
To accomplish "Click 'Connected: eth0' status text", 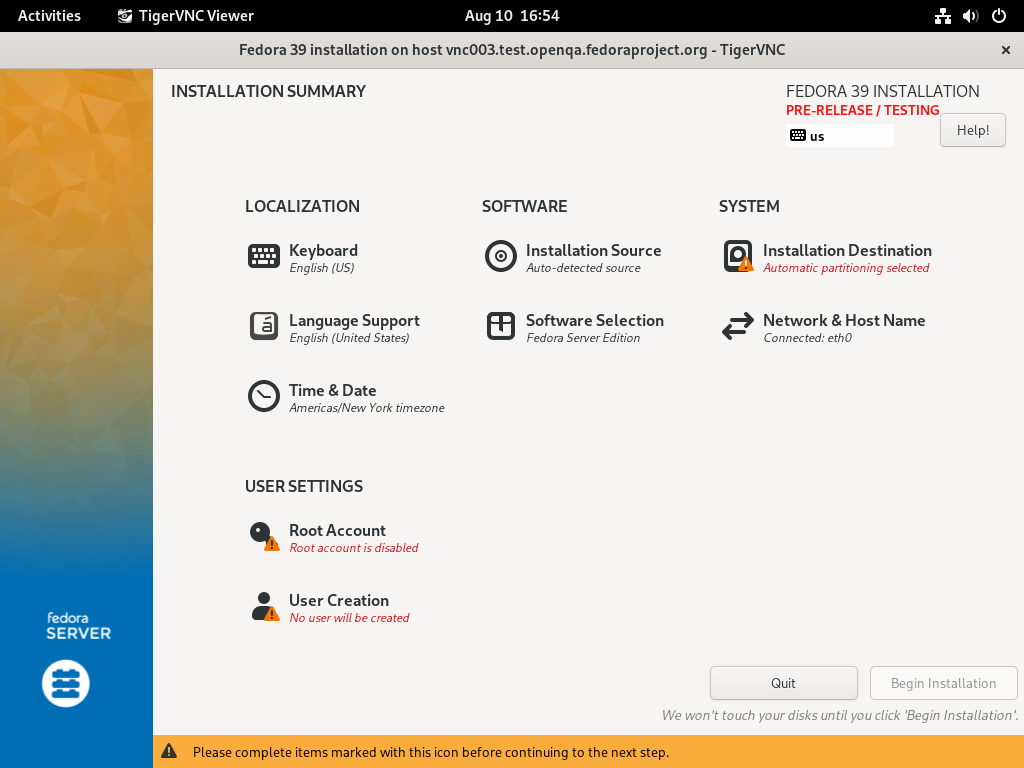I will click(x=808, y=338).
